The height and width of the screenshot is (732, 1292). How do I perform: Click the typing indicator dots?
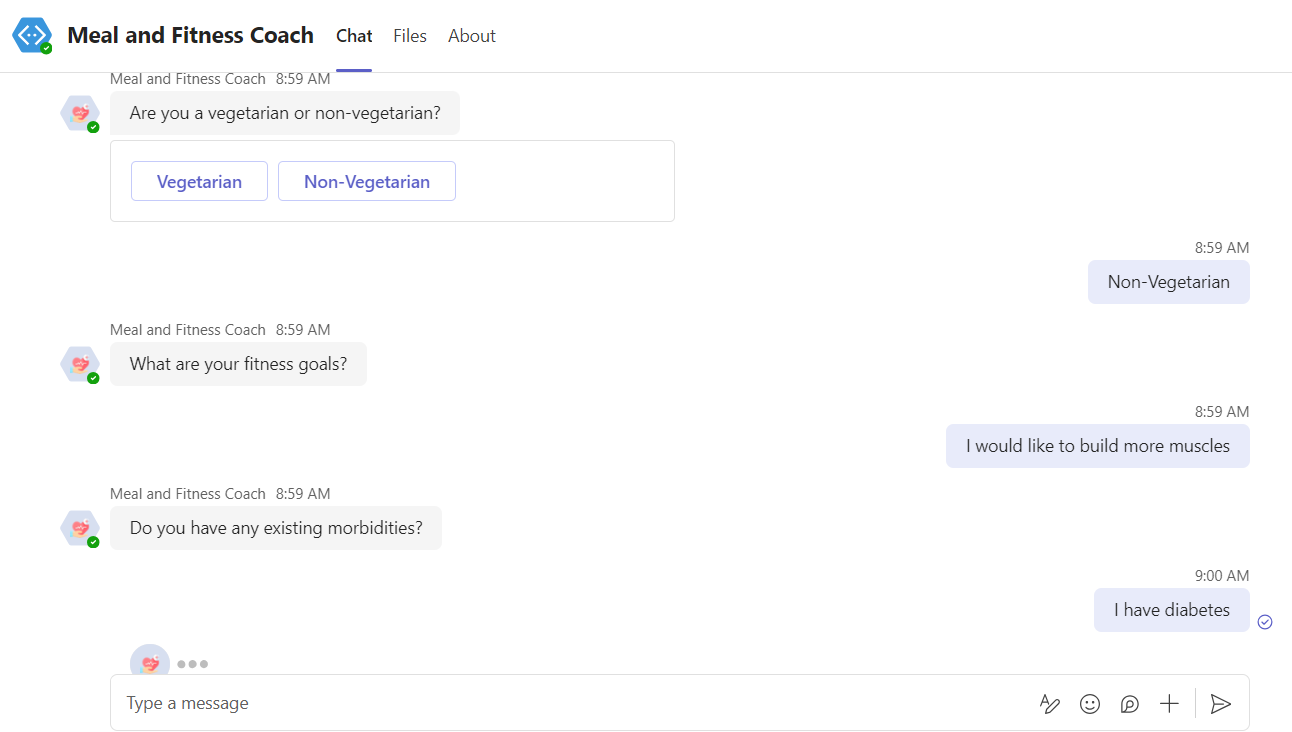click(x=195, y=663)
